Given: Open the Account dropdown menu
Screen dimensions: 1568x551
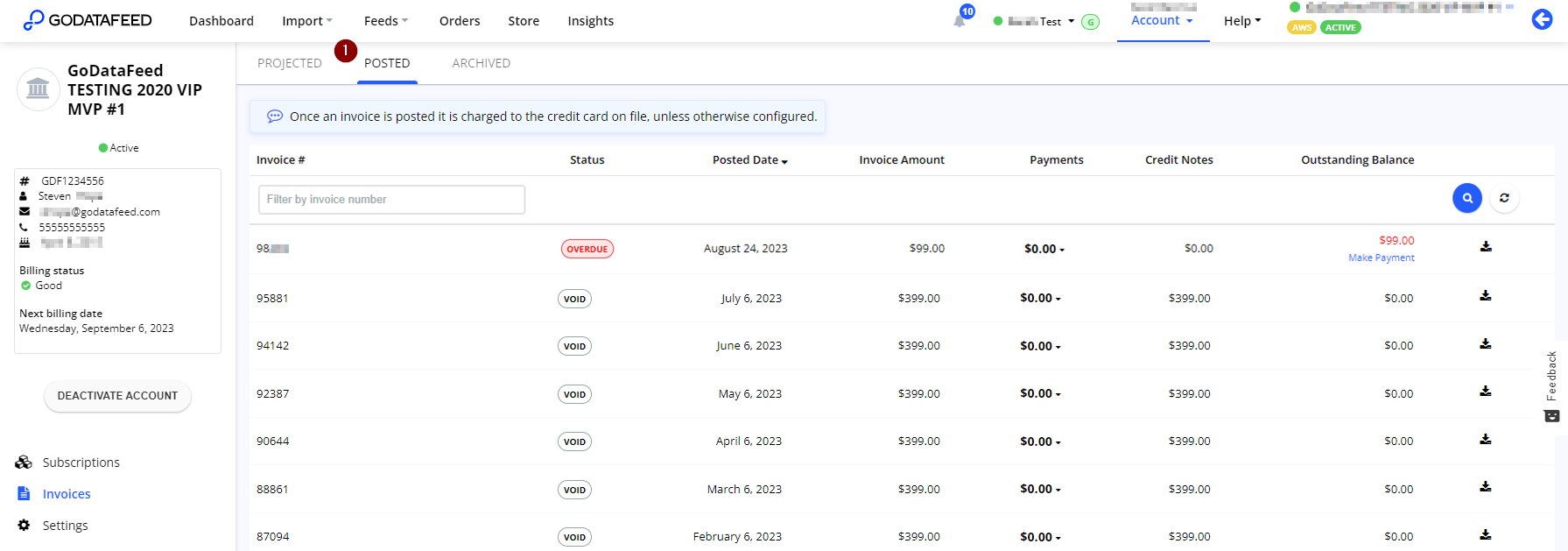Looking at the screenshot, I should (x=1162, y=20).
